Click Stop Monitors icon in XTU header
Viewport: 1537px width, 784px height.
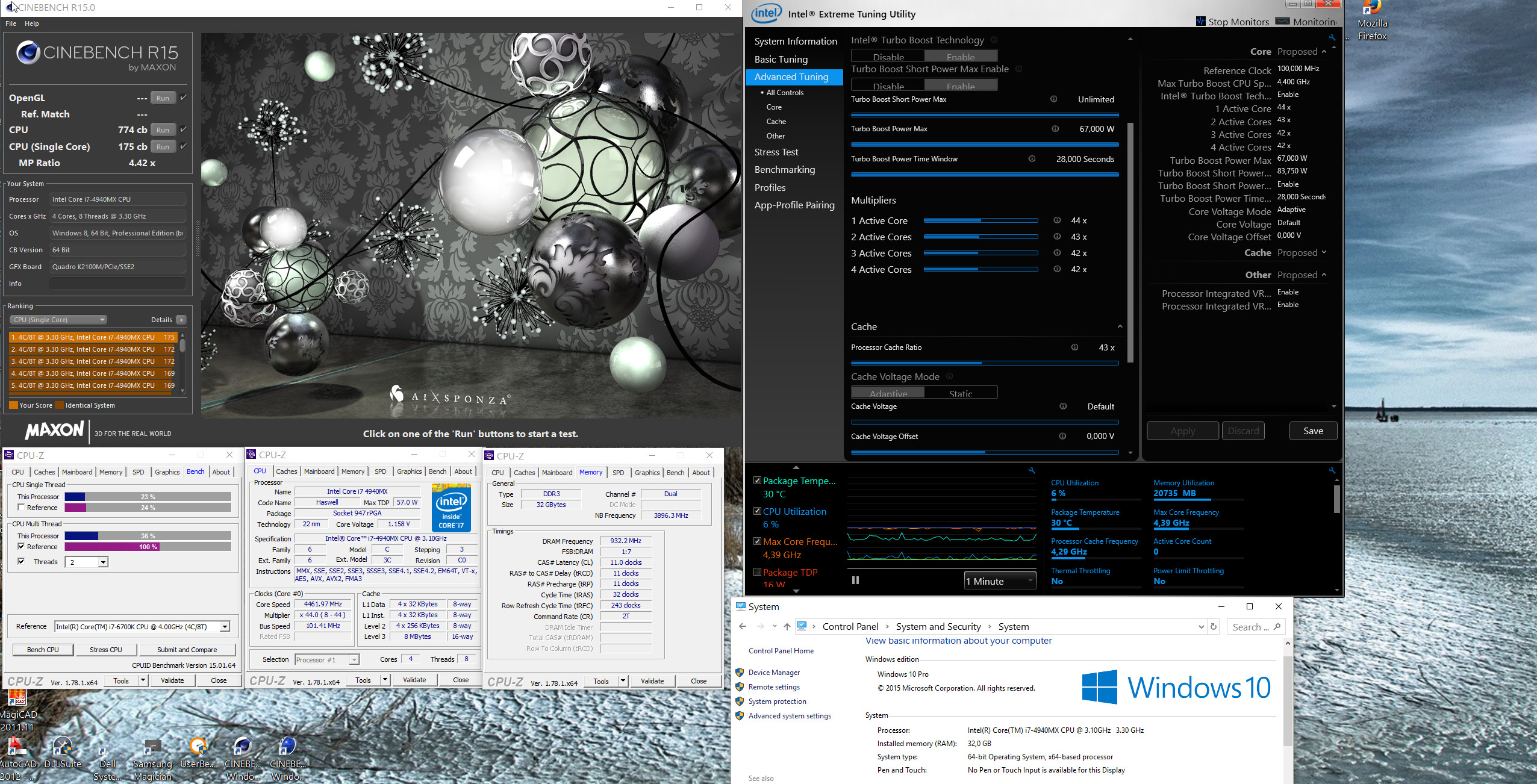tap(1200, 22)
